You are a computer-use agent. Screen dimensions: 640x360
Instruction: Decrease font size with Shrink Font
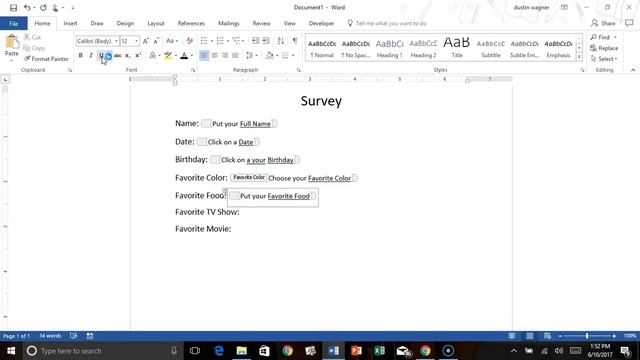pyautogui.click(x=156, y=41)
